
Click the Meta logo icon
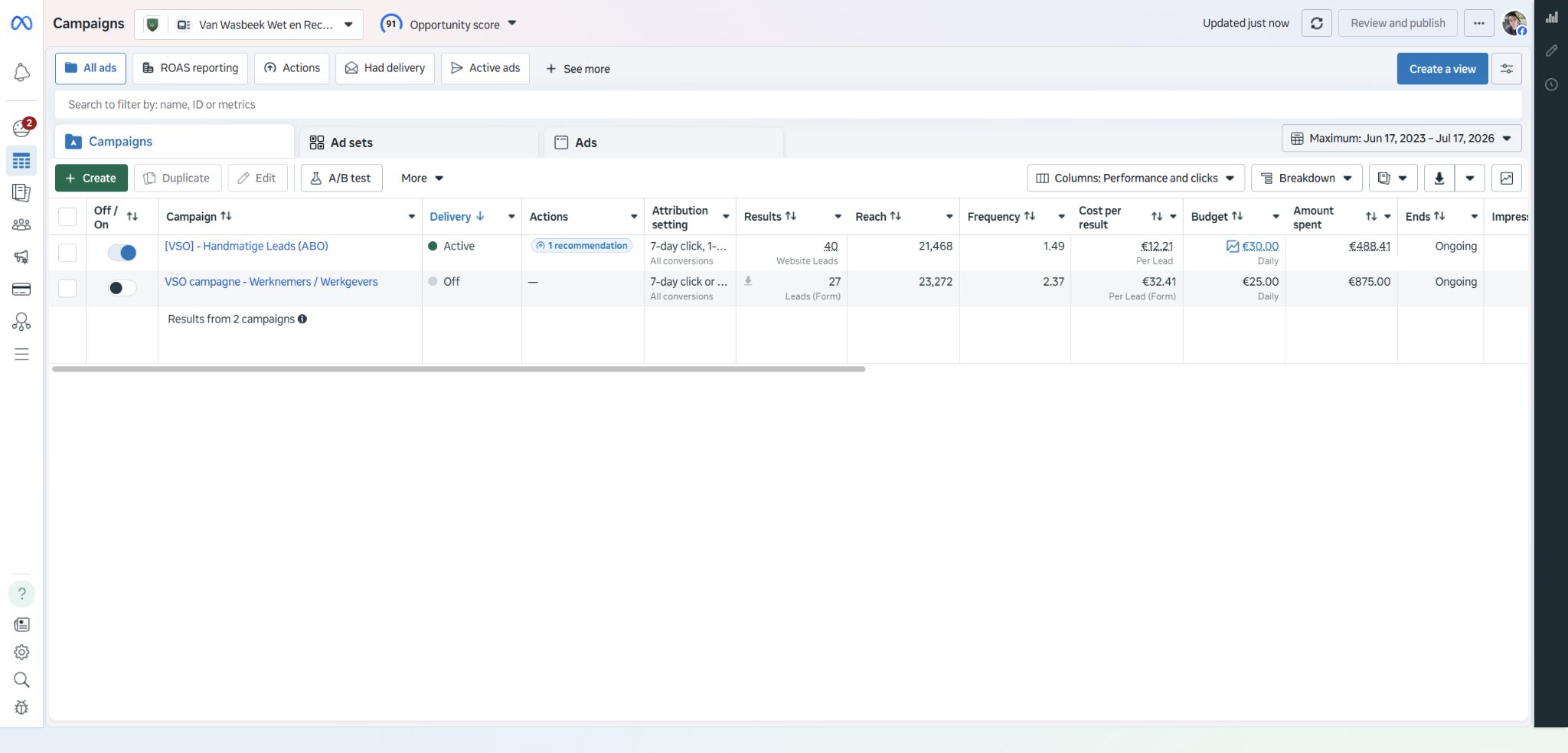[21, 24]
